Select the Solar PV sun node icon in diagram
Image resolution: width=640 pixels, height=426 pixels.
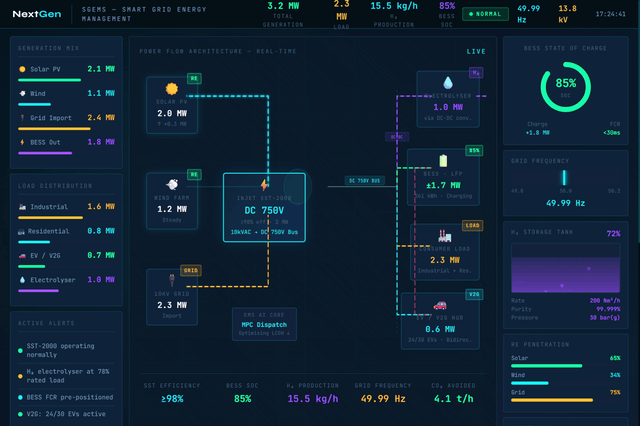click(x=172, y=89)
